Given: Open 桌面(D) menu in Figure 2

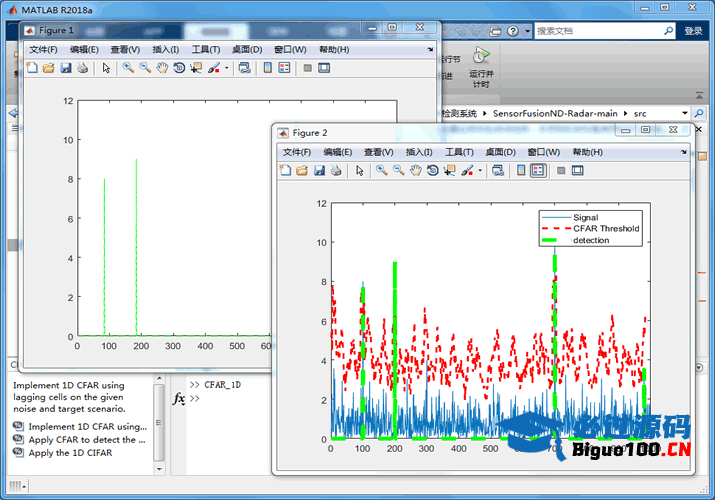Looking at the screenshot, I should (x=500, y=152).
